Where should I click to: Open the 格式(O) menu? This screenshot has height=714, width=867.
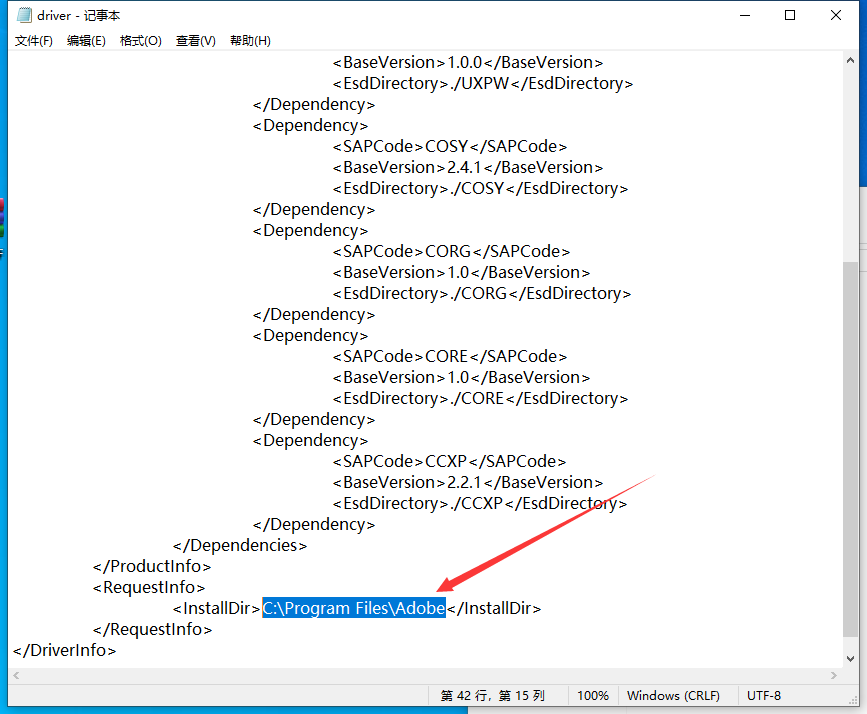point(140,41)
